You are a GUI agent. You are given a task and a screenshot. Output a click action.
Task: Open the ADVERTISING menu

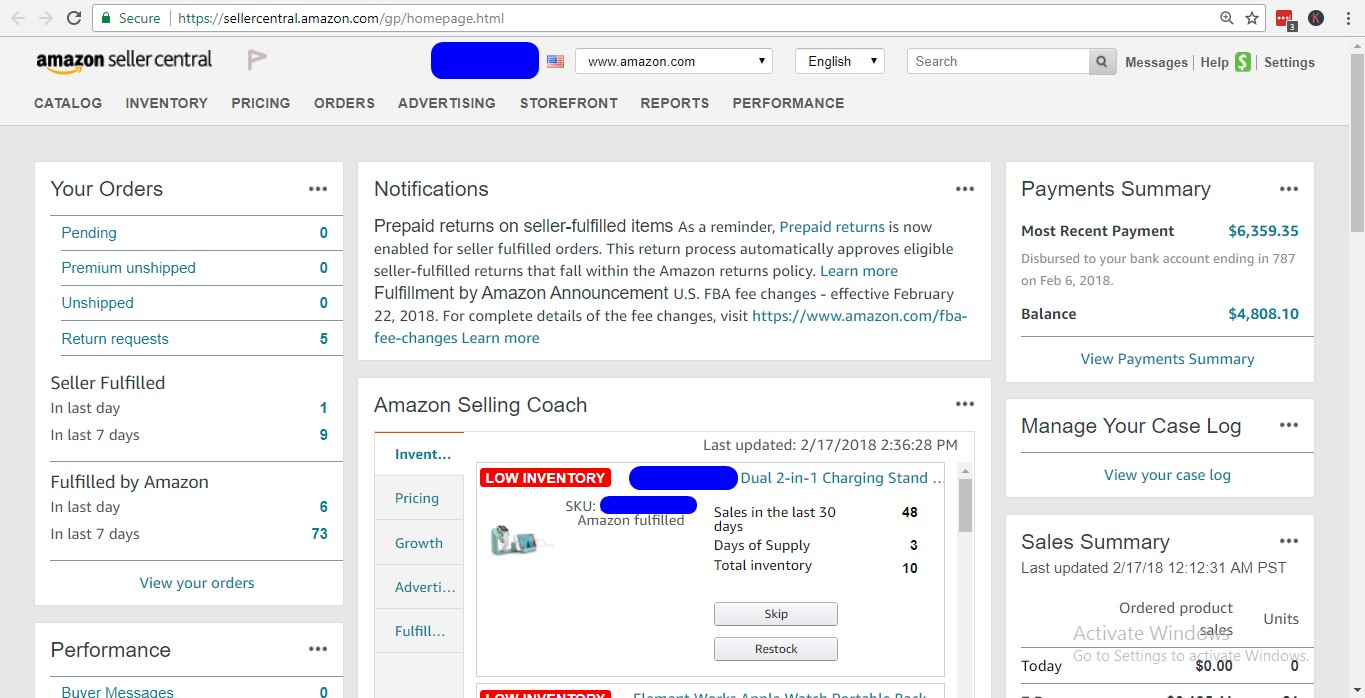pyautogui.click(x=447, y=103)
